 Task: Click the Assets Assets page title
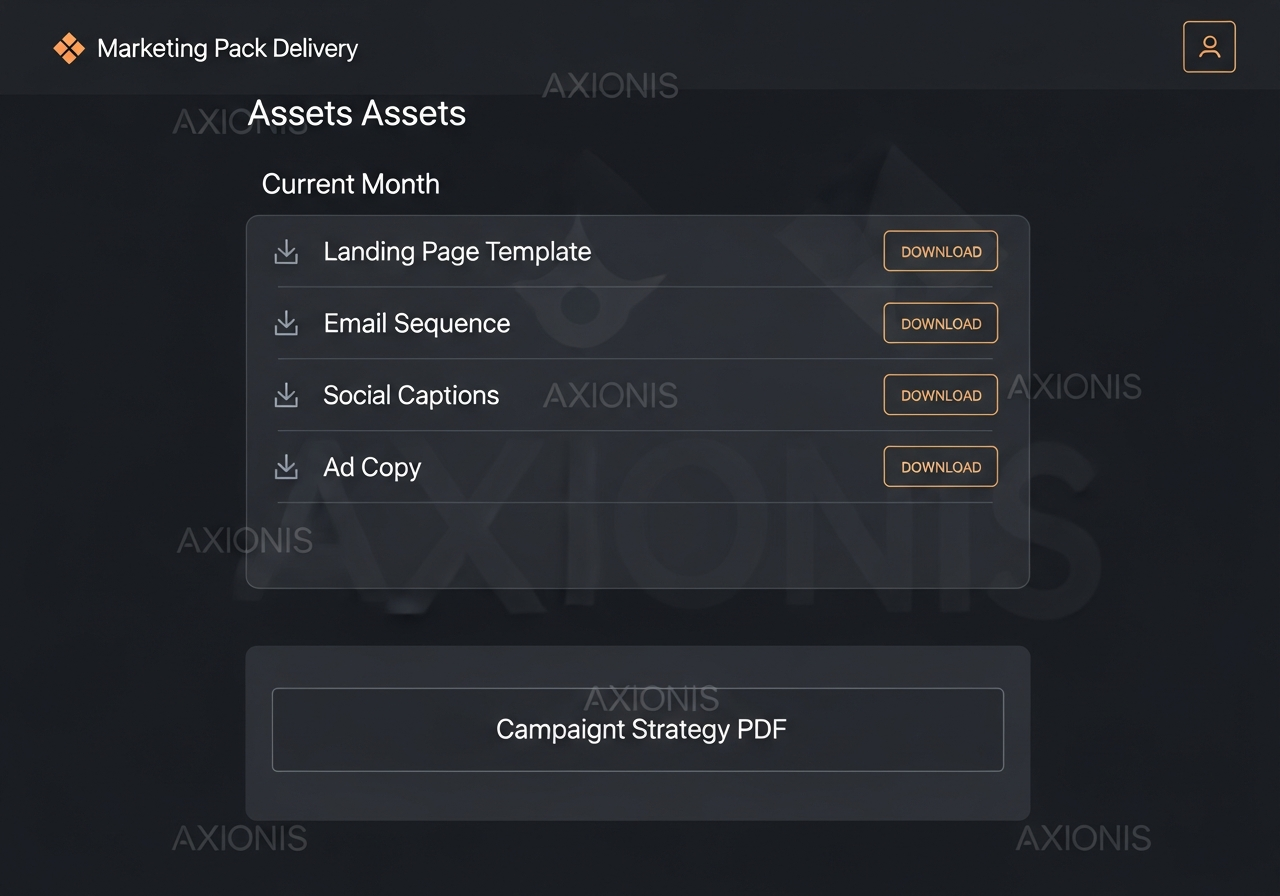tap(357, 113)
